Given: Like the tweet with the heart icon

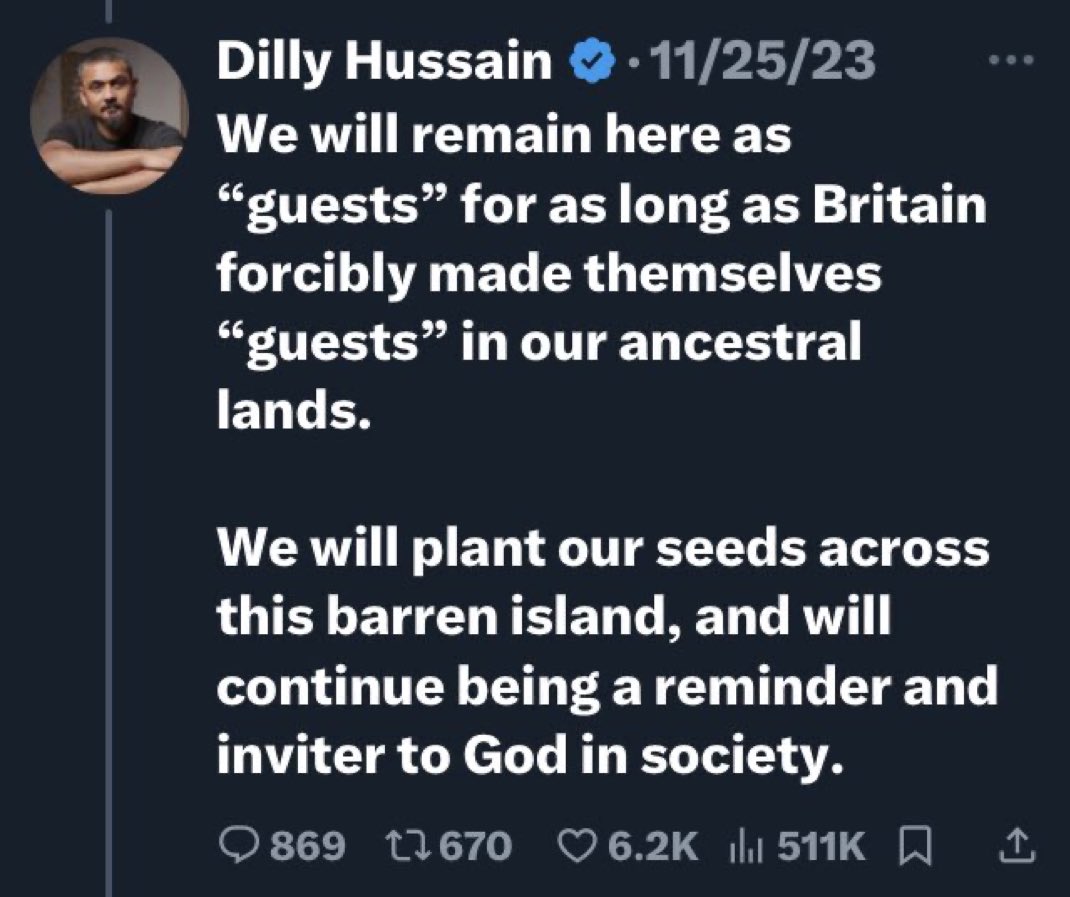Looking at the screenshot, I should [x=577, y=846].
